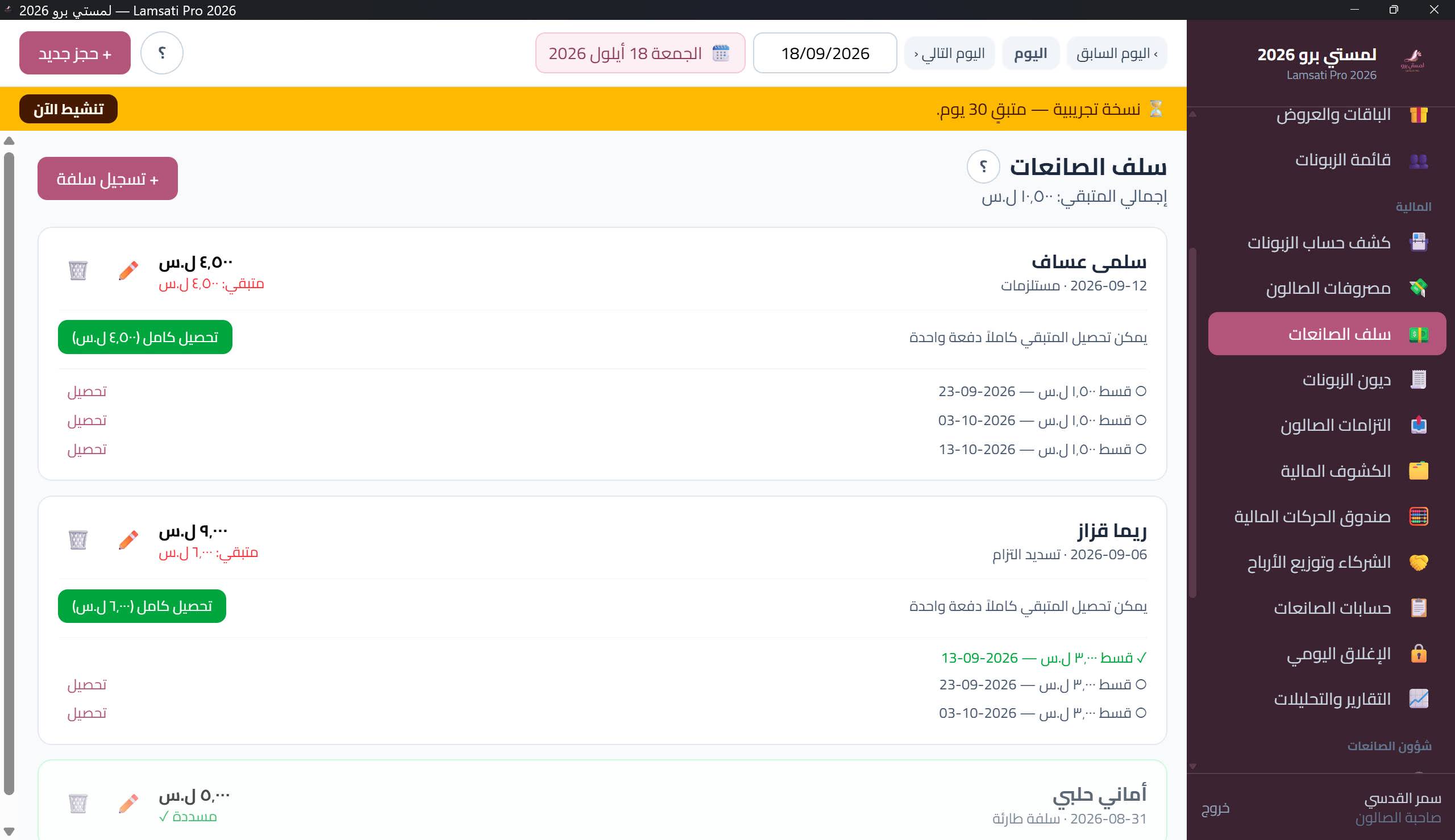Click the 18/09/2026 date field
The width and height of the screenshot is (1455, 840).
pos(825,53)
